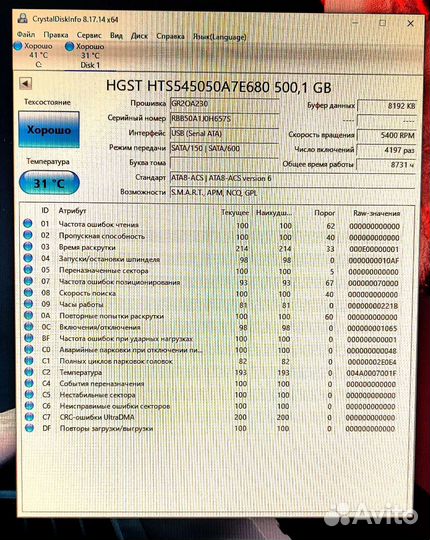The image size is (430, 540).
Task: Click status circle icon for drive C:
Action: click(18, 46)
